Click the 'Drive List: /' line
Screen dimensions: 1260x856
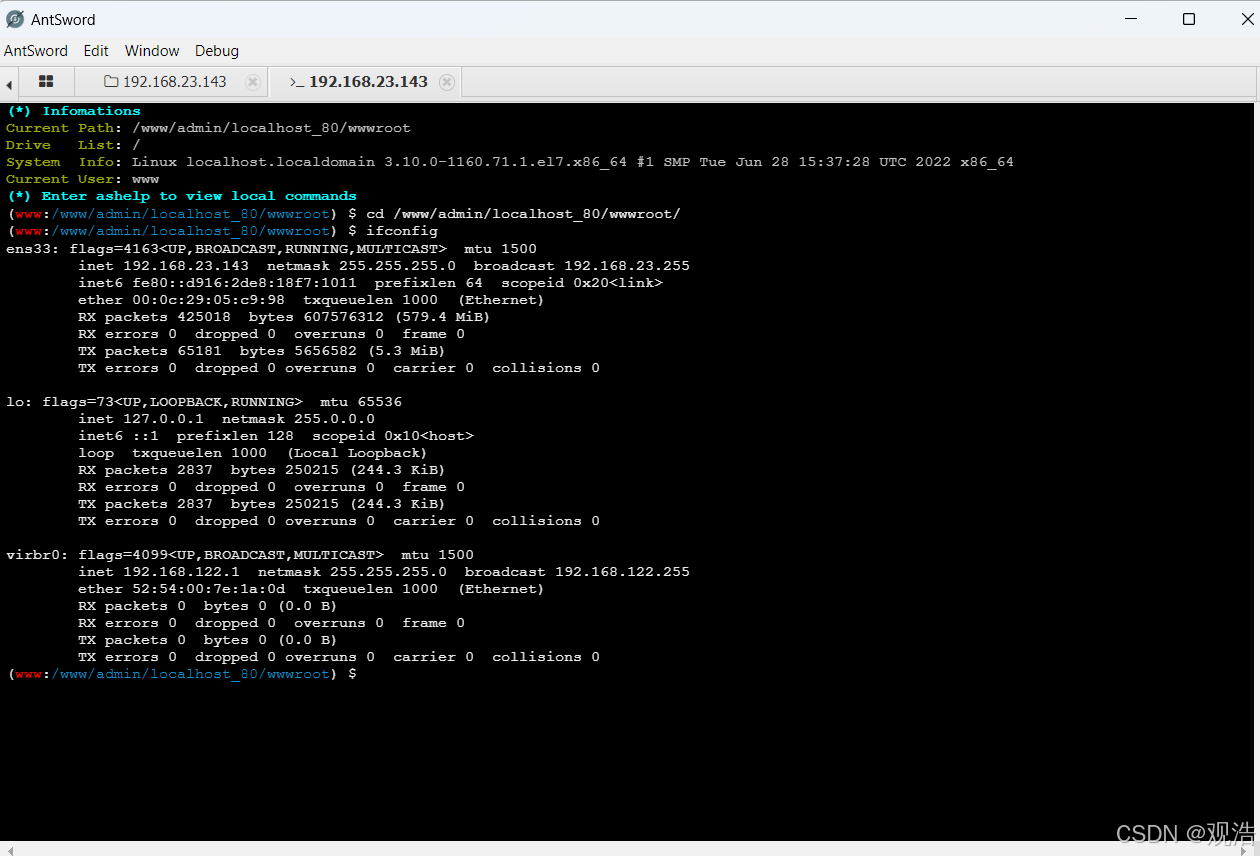tap(73, 145)
